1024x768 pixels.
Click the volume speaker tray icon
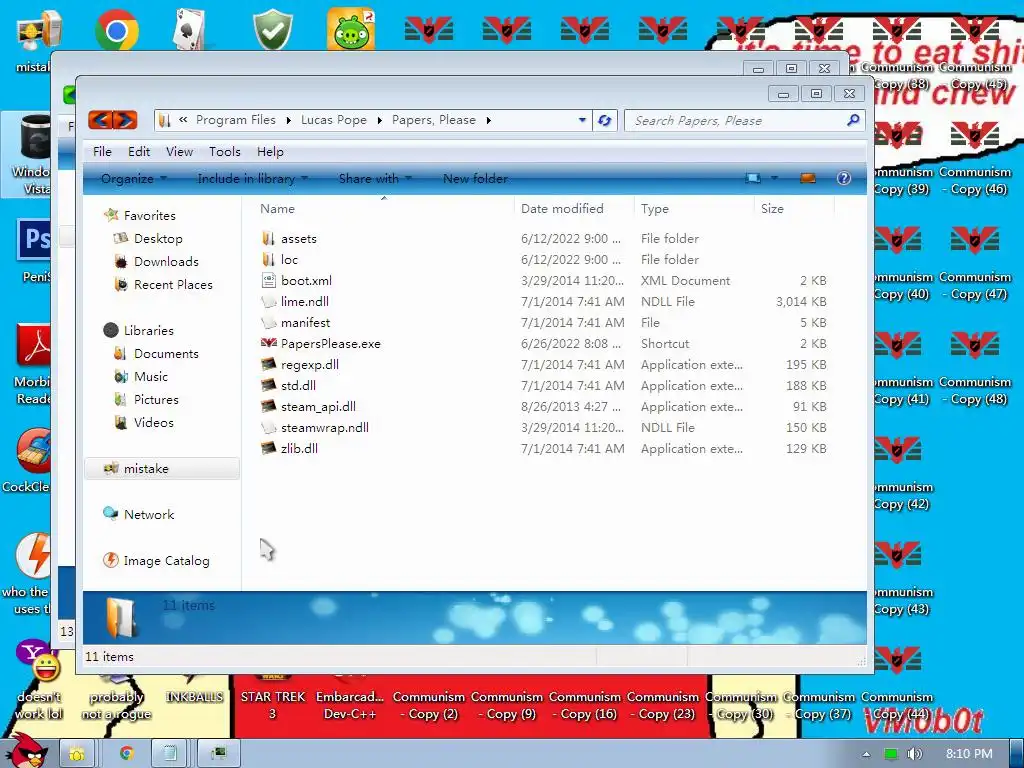(914, 754)
